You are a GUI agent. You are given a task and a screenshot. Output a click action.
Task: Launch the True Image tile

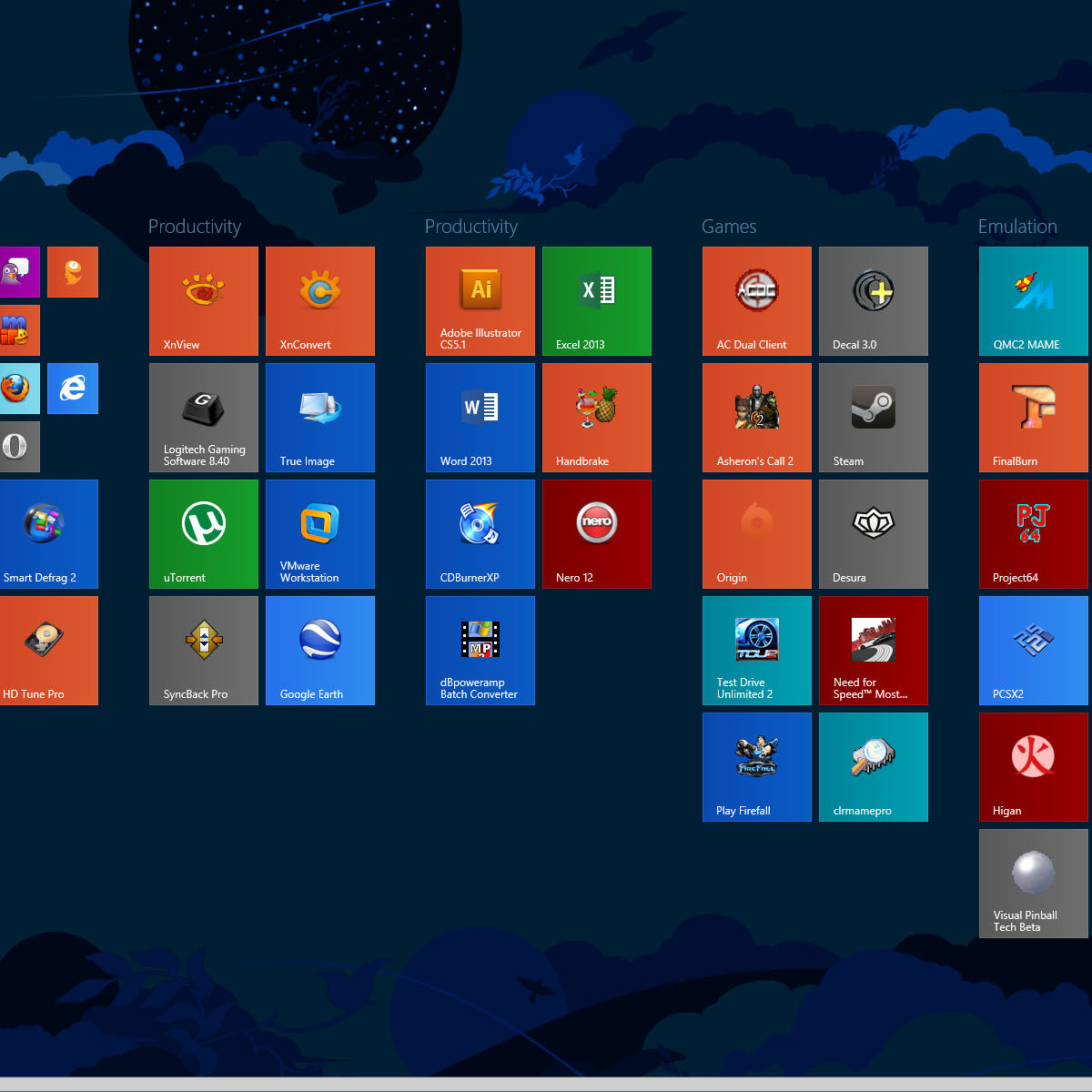point(320,418)
